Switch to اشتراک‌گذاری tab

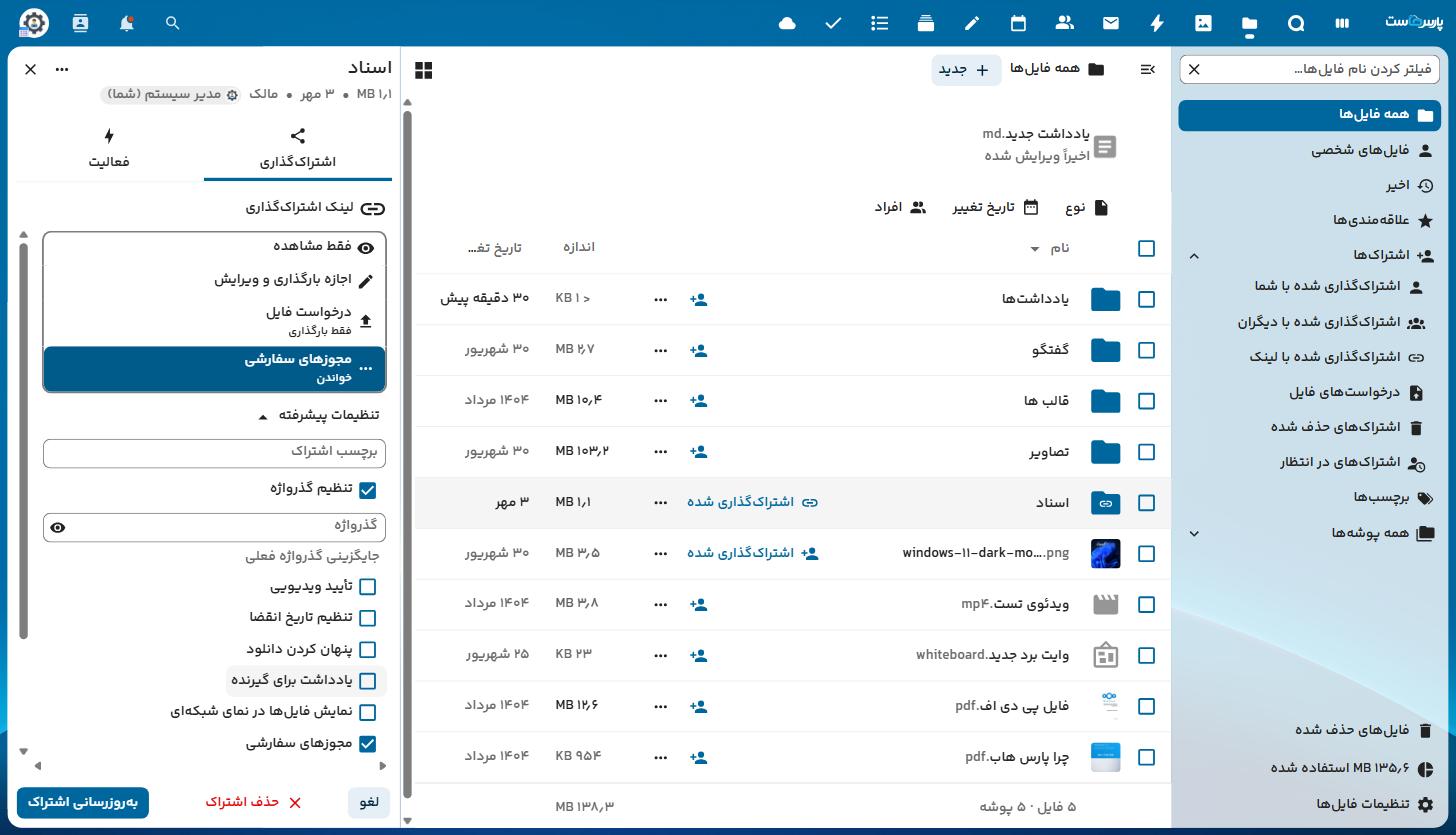298,149
